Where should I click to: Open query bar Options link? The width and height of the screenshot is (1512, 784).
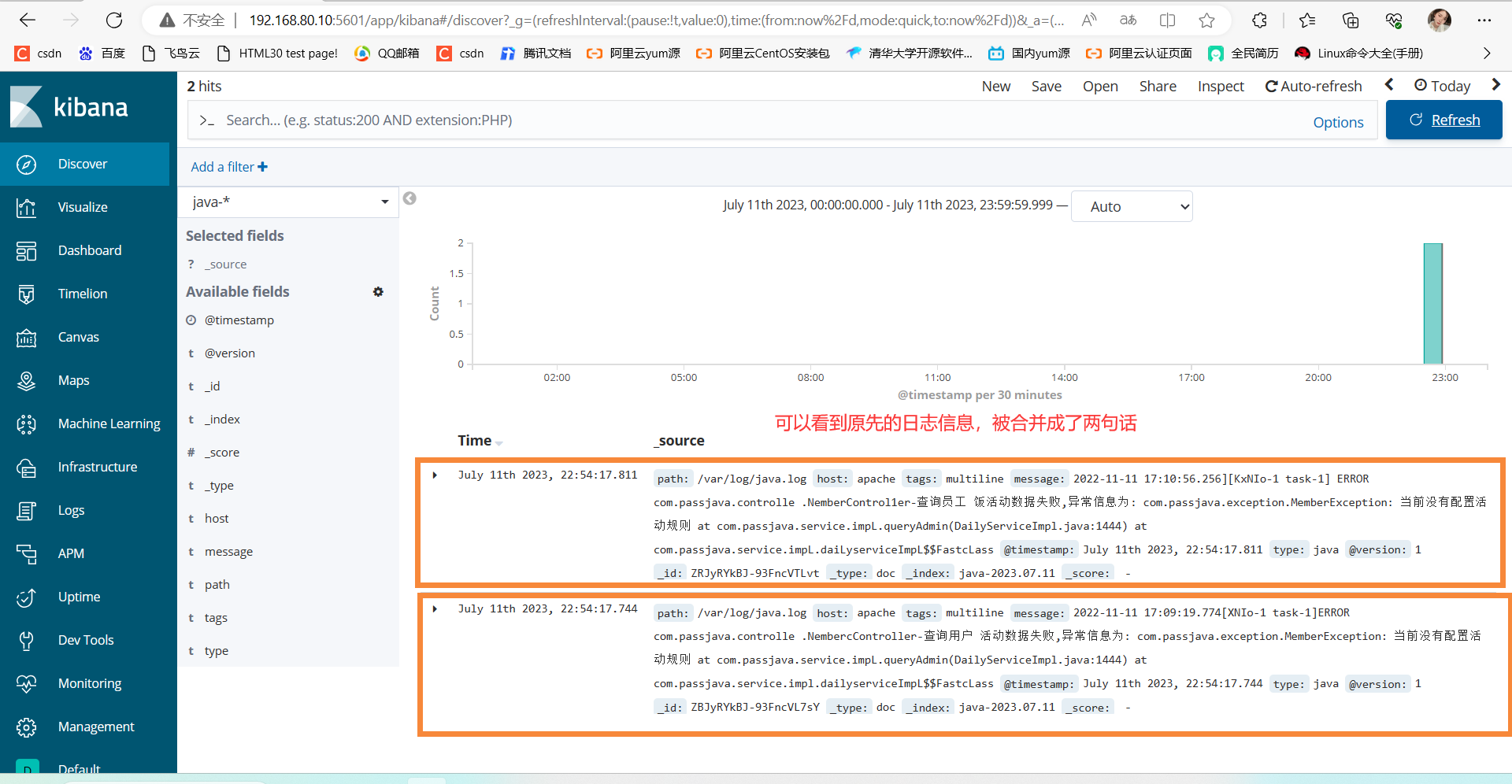(1338, 122)
